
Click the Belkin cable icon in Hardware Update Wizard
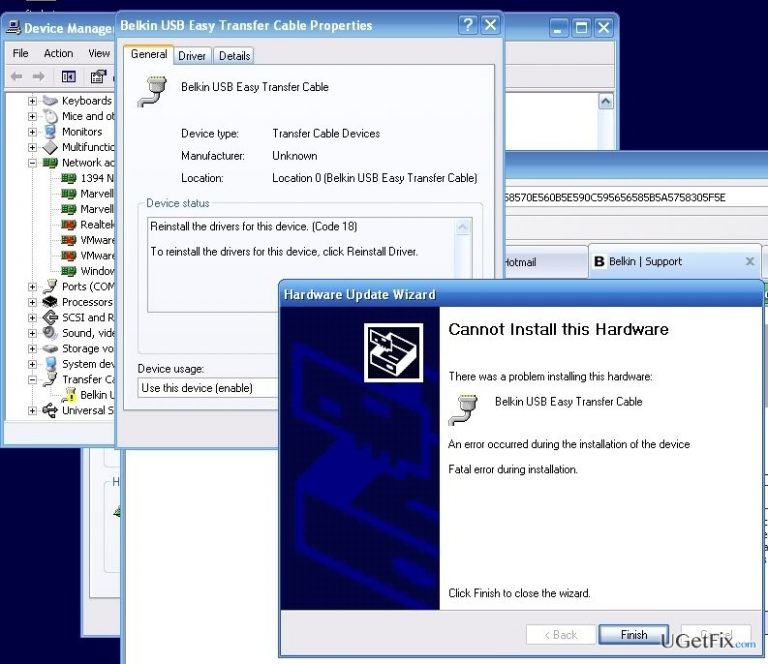click(x=463, y=409)
